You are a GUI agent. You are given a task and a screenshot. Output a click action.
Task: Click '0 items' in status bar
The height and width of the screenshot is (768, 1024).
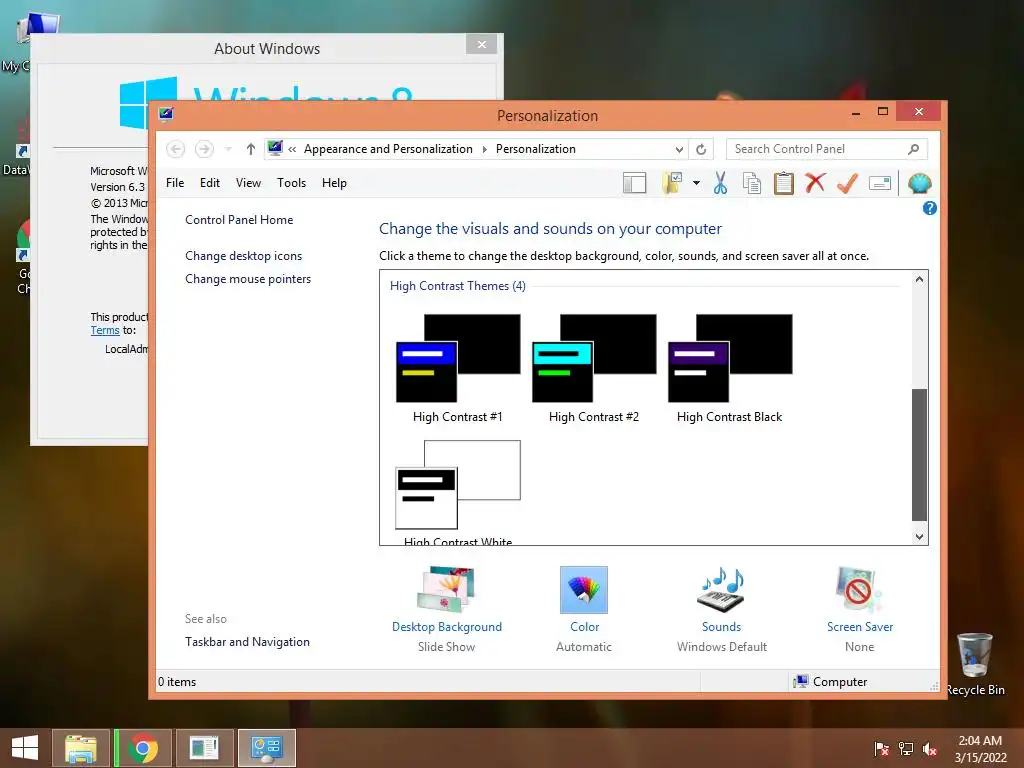click(x=177, y=682)
